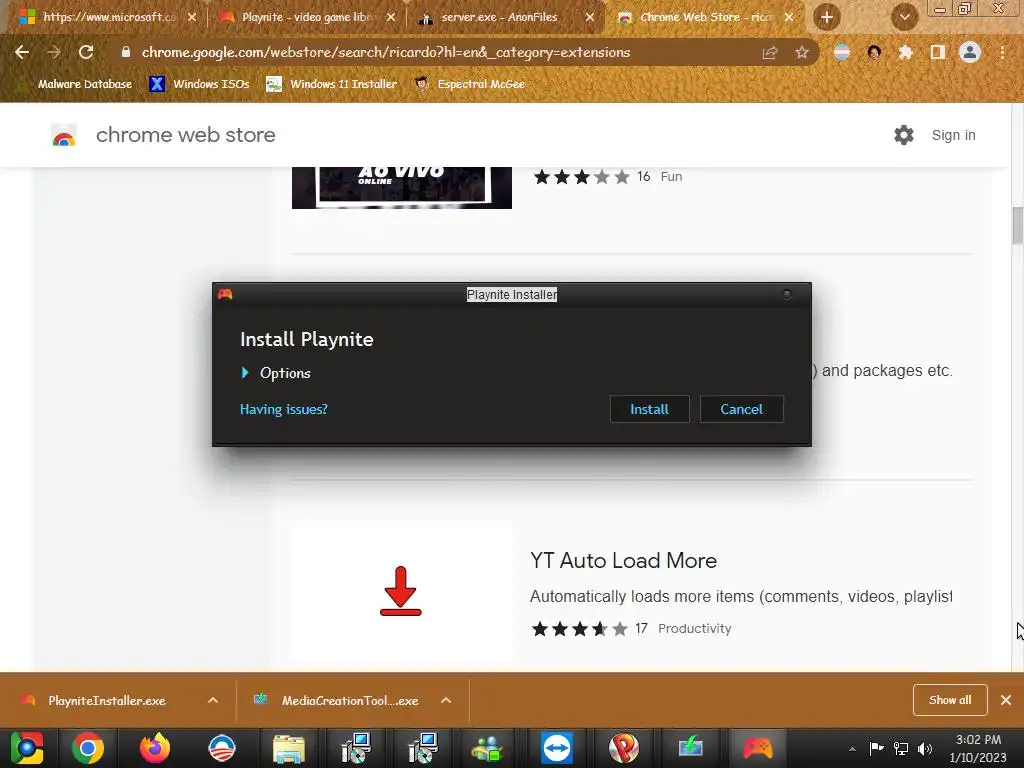Show all downloads
The width and height of the screenshot is (1024, 768).
pyautogui.click(x=950, y=700)
